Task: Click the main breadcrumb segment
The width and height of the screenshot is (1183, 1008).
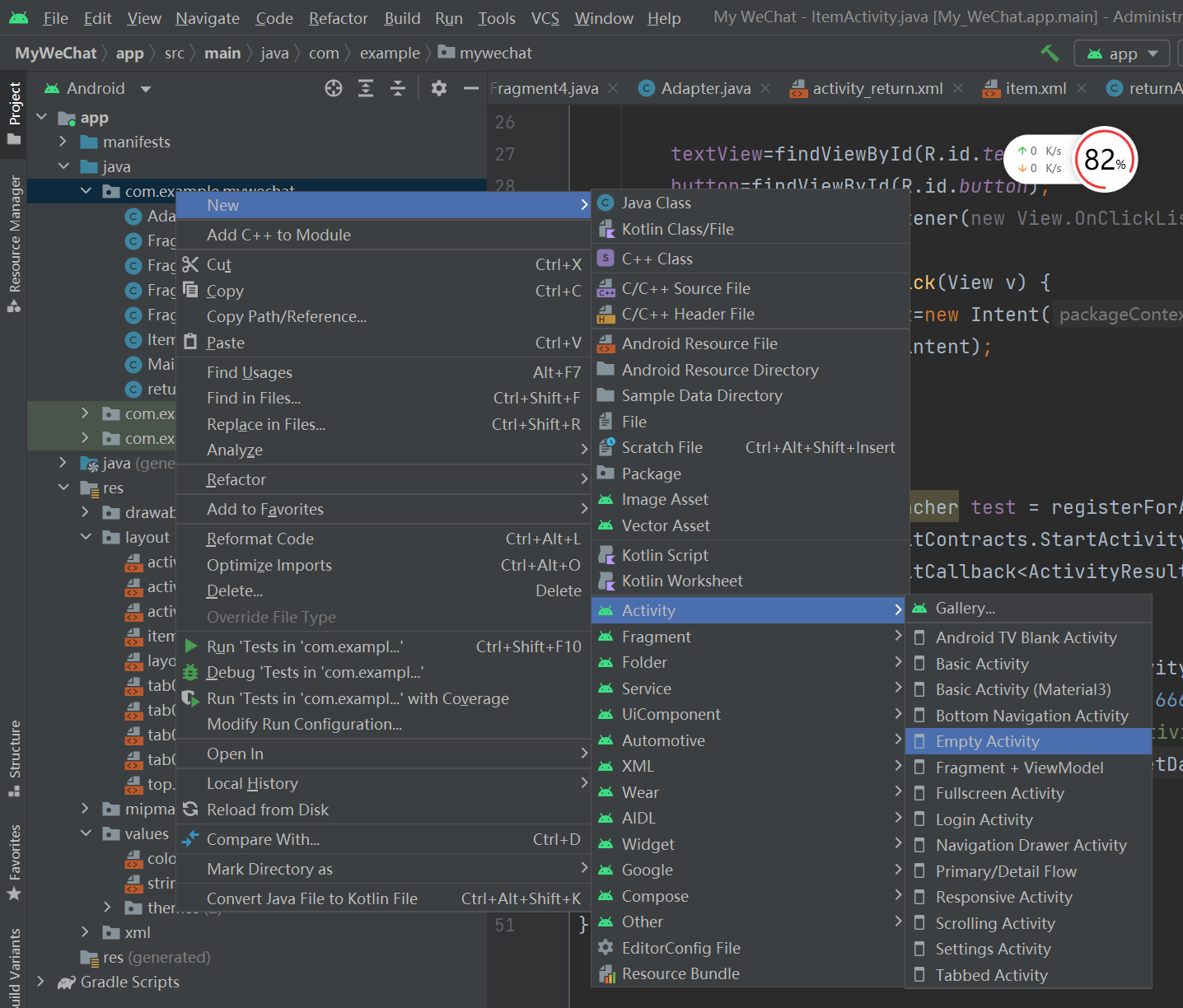Action: click(x=222, y=54)
